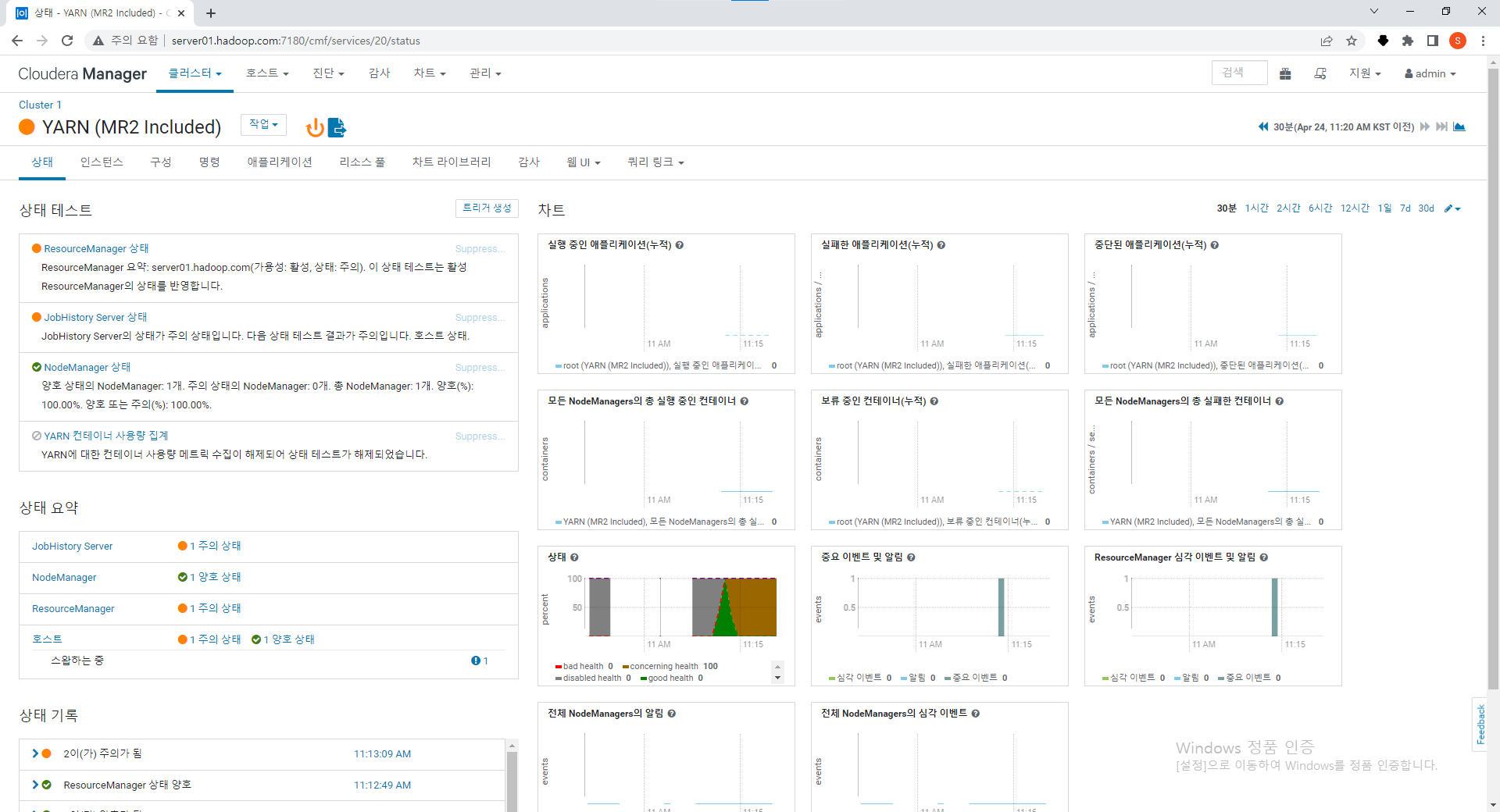This screenshot has width=1500, height=812.
Task: Click the 트리거 생성 button
Action: 487,208
